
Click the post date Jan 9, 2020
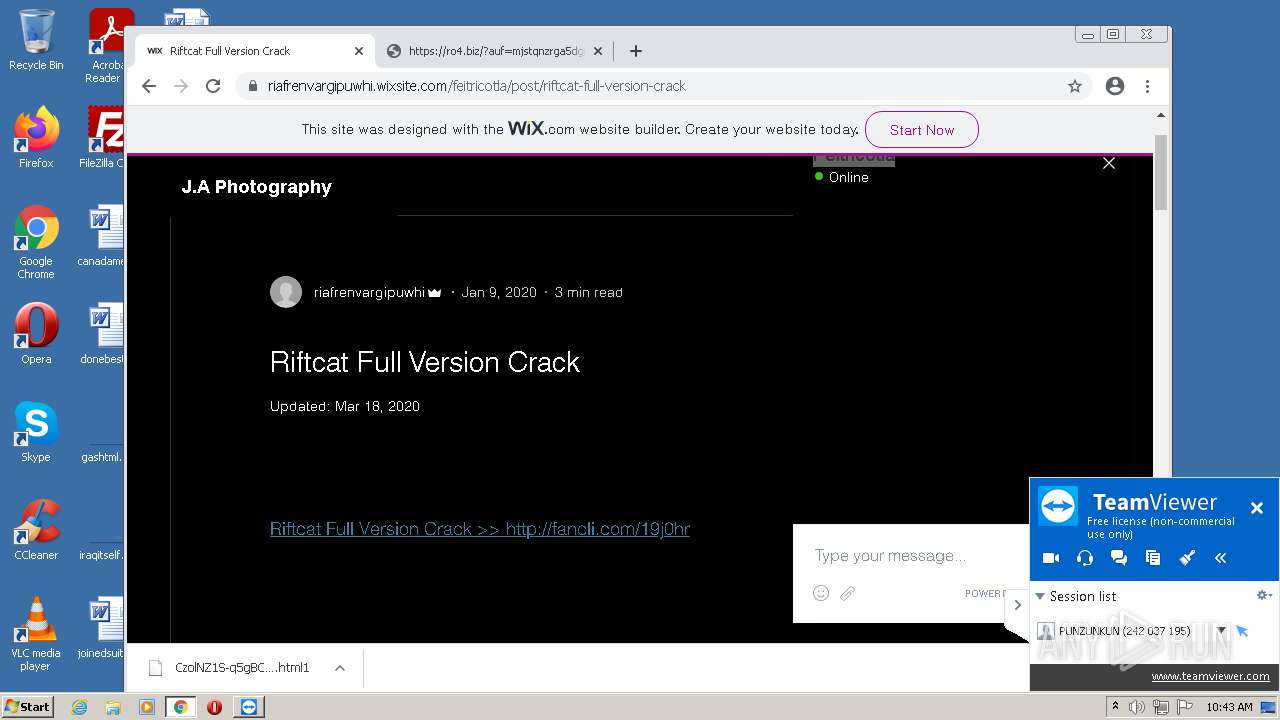pos(499,292)
